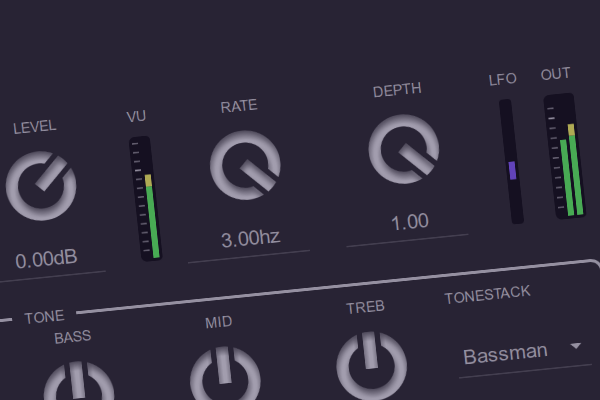Click the Bassman tonestack selection
Screen dimensions: 600x400
(506, 353)
